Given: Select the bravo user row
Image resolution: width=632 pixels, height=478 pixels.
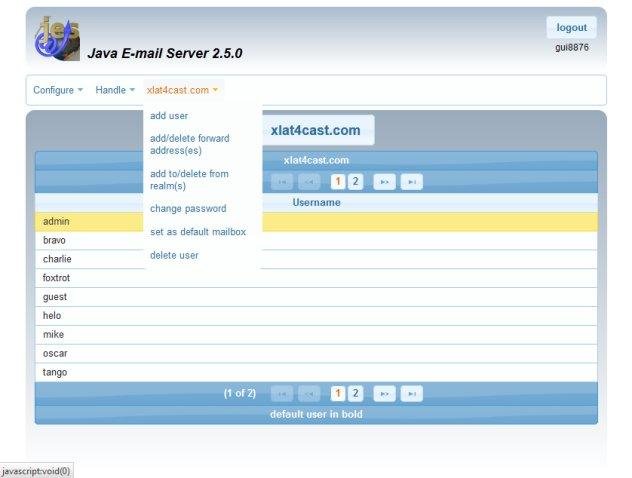Looking at the screenshot, I should coord(316,240).
